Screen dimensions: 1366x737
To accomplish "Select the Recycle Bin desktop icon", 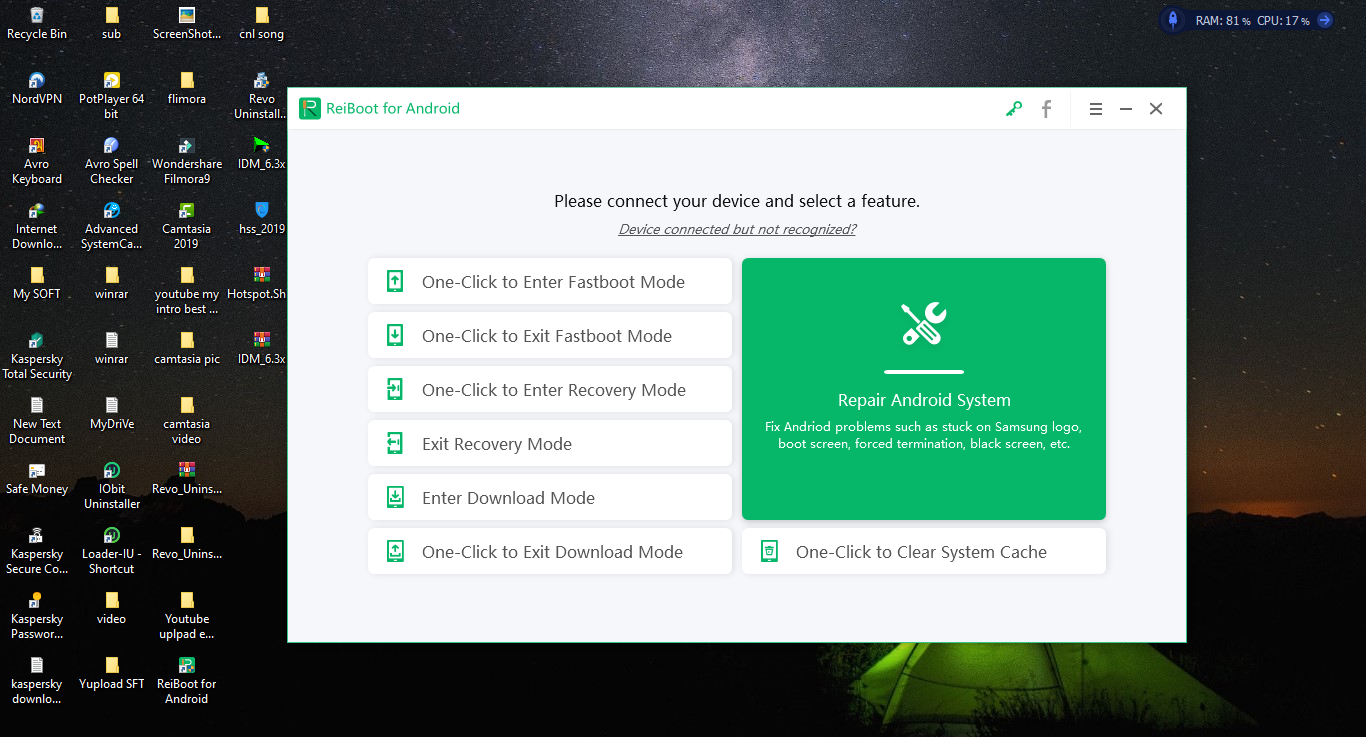I will [37, 24].
